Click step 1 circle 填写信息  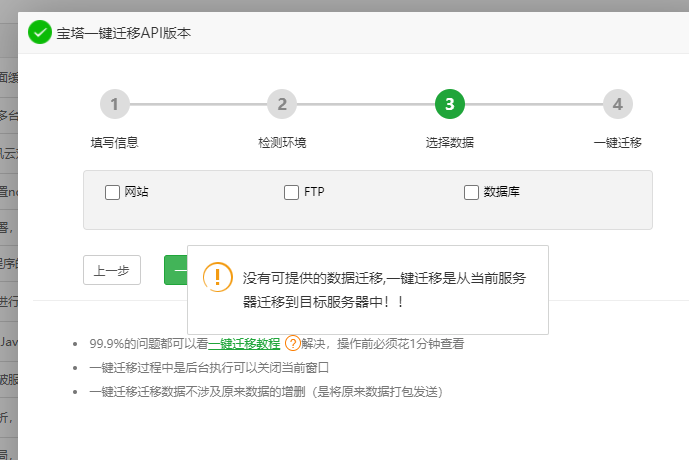[115, 104]
